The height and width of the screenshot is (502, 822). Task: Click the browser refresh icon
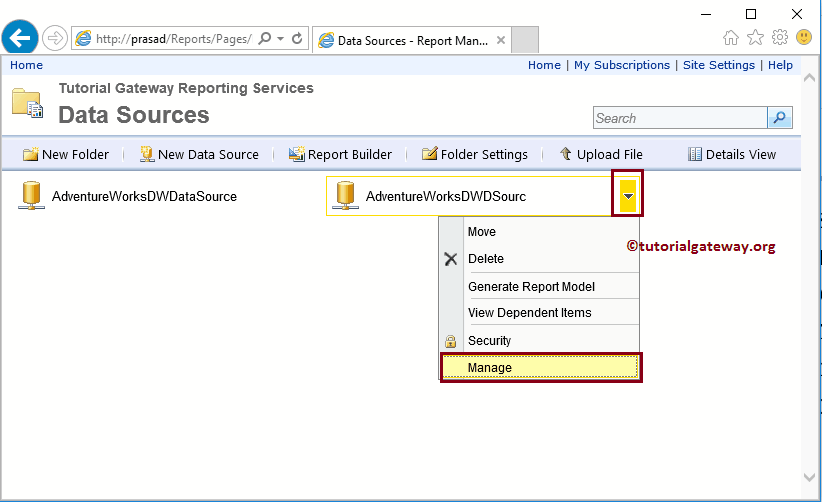click(x=298, y=38)
